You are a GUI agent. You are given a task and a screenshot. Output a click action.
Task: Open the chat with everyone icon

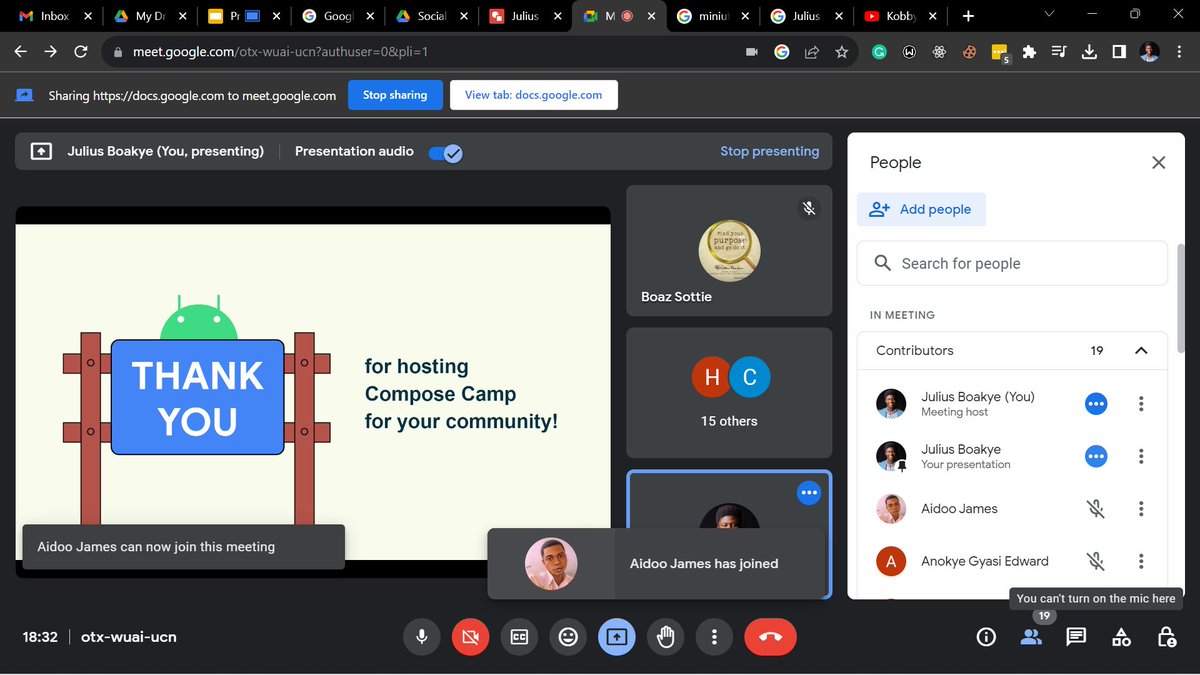click(1076, 637)
